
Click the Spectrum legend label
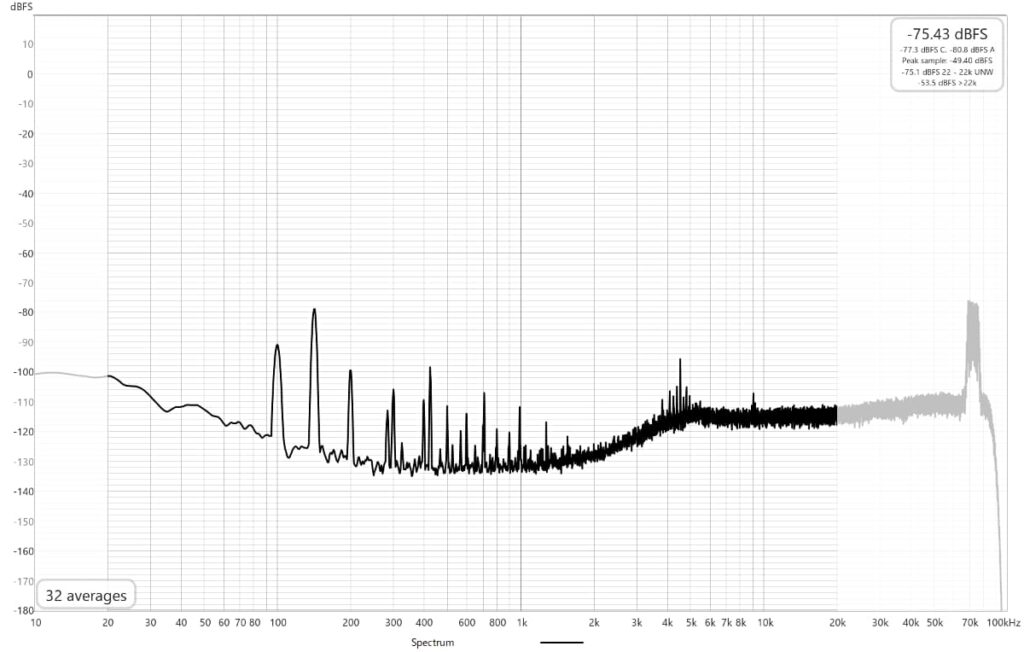433,642
